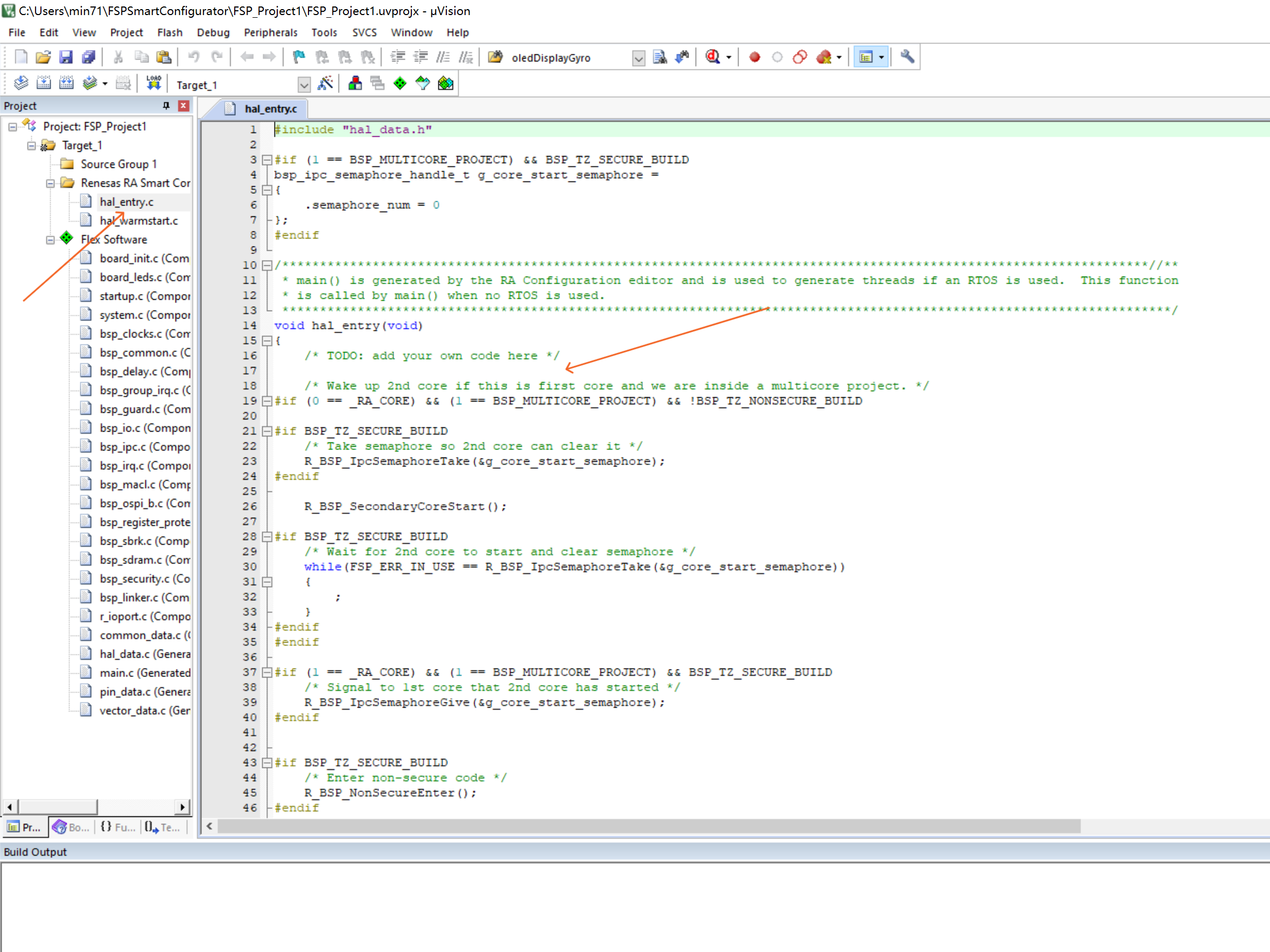This screenshot has width=1270, height=952.
Task: Save the current file via floppy icon
Action: pos(66,57)
